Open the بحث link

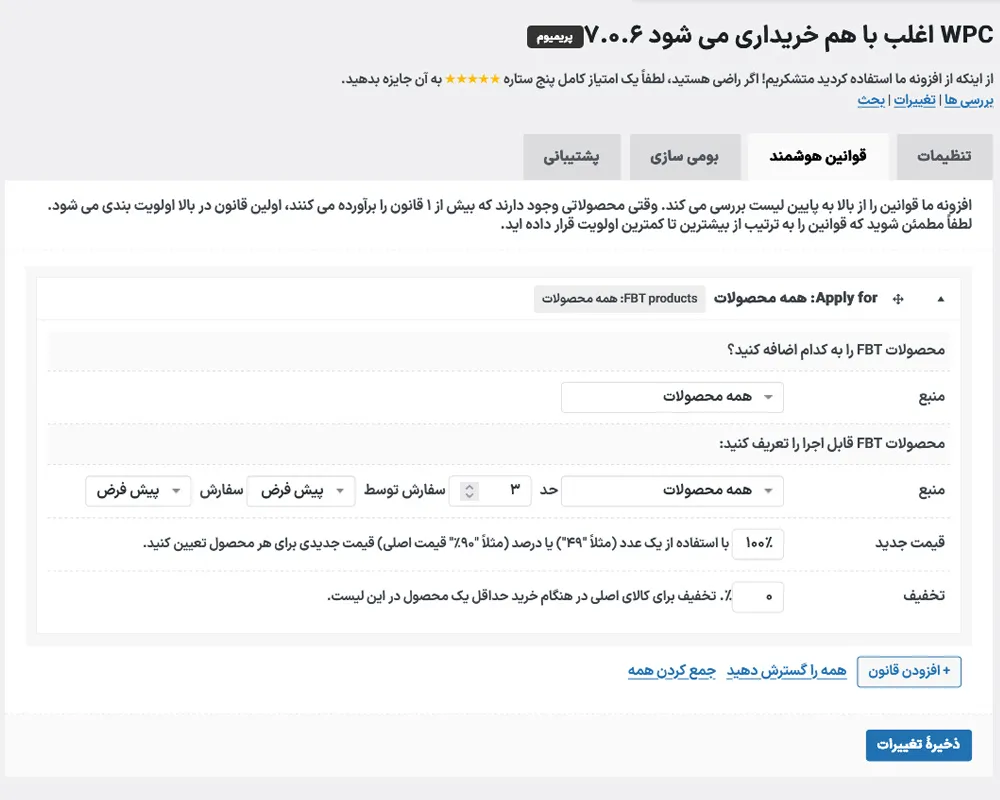[871, 100]
